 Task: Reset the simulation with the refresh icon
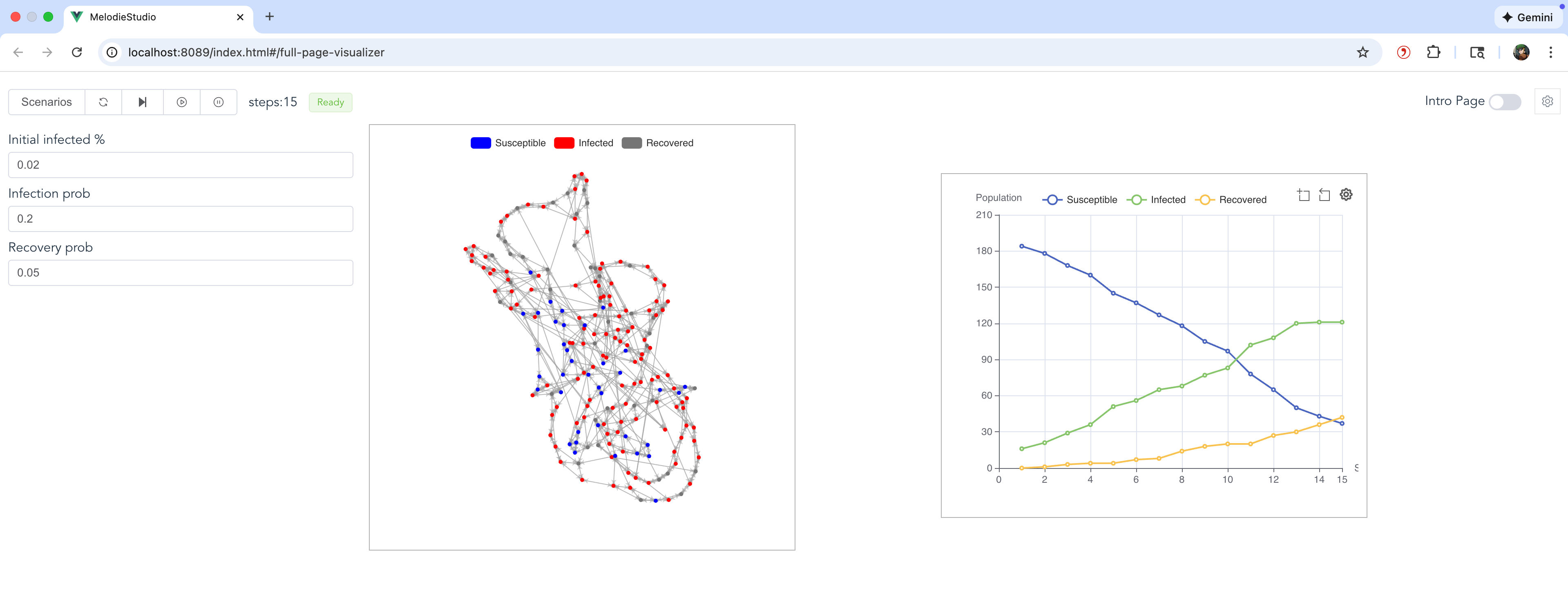[x=103, y=102]
